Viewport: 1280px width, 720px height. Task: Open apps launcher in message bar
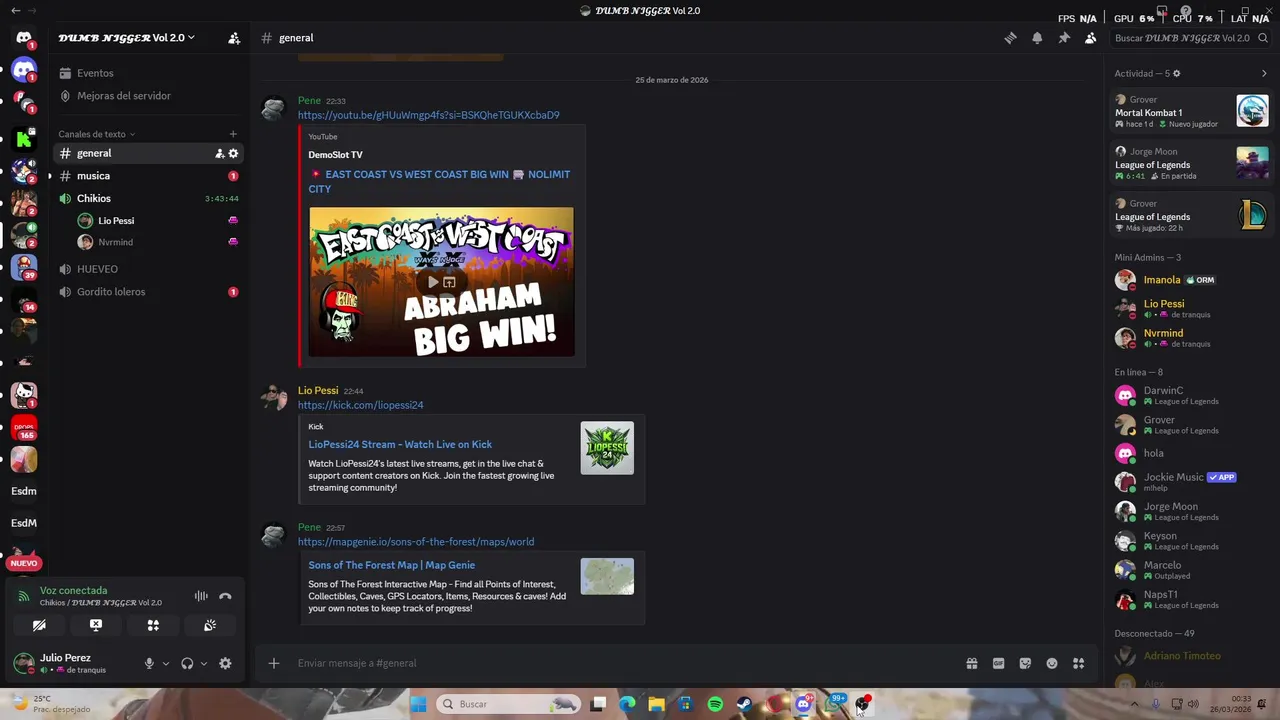tap(1078, 663)
